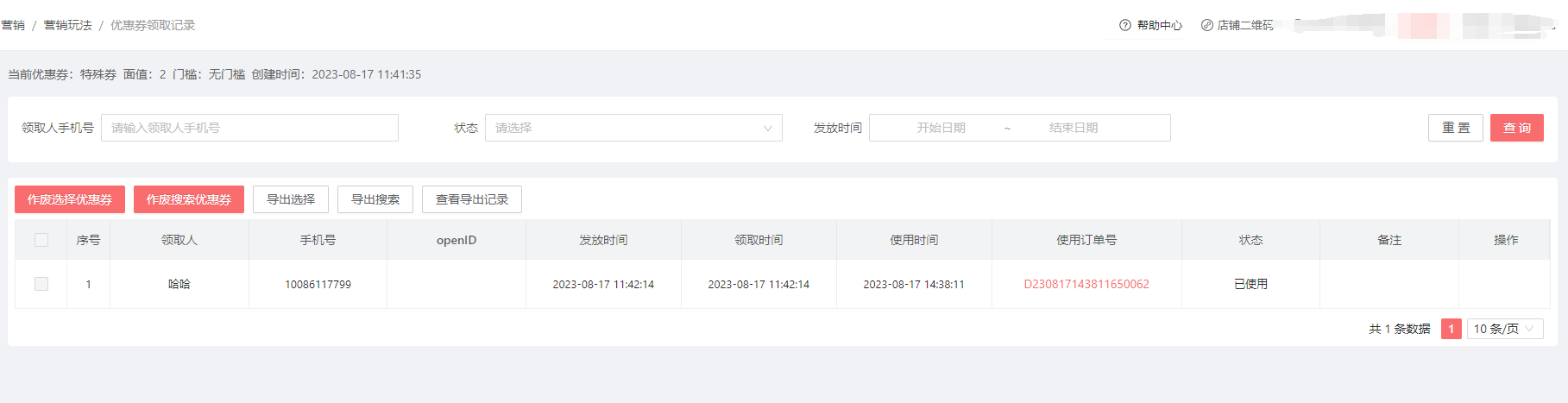
Task: Click 作废选择优惠券 button
Action: [x=70, y=199]
